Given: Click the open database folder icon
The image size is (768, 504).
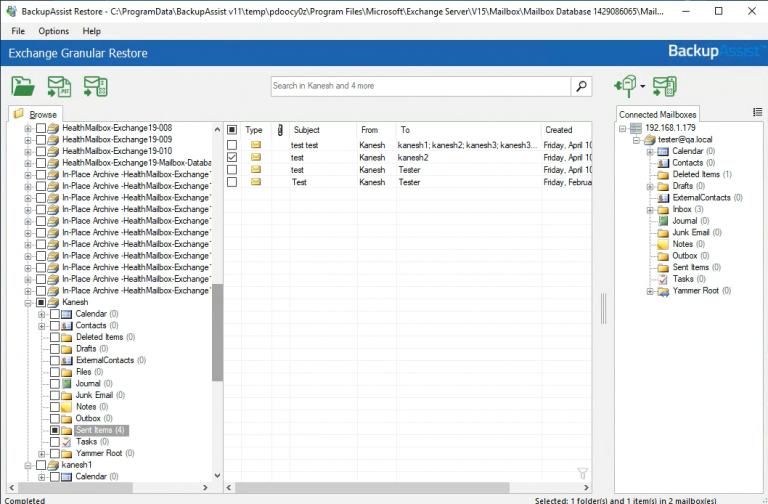Looking at the screenshot, I should (22, 87).
